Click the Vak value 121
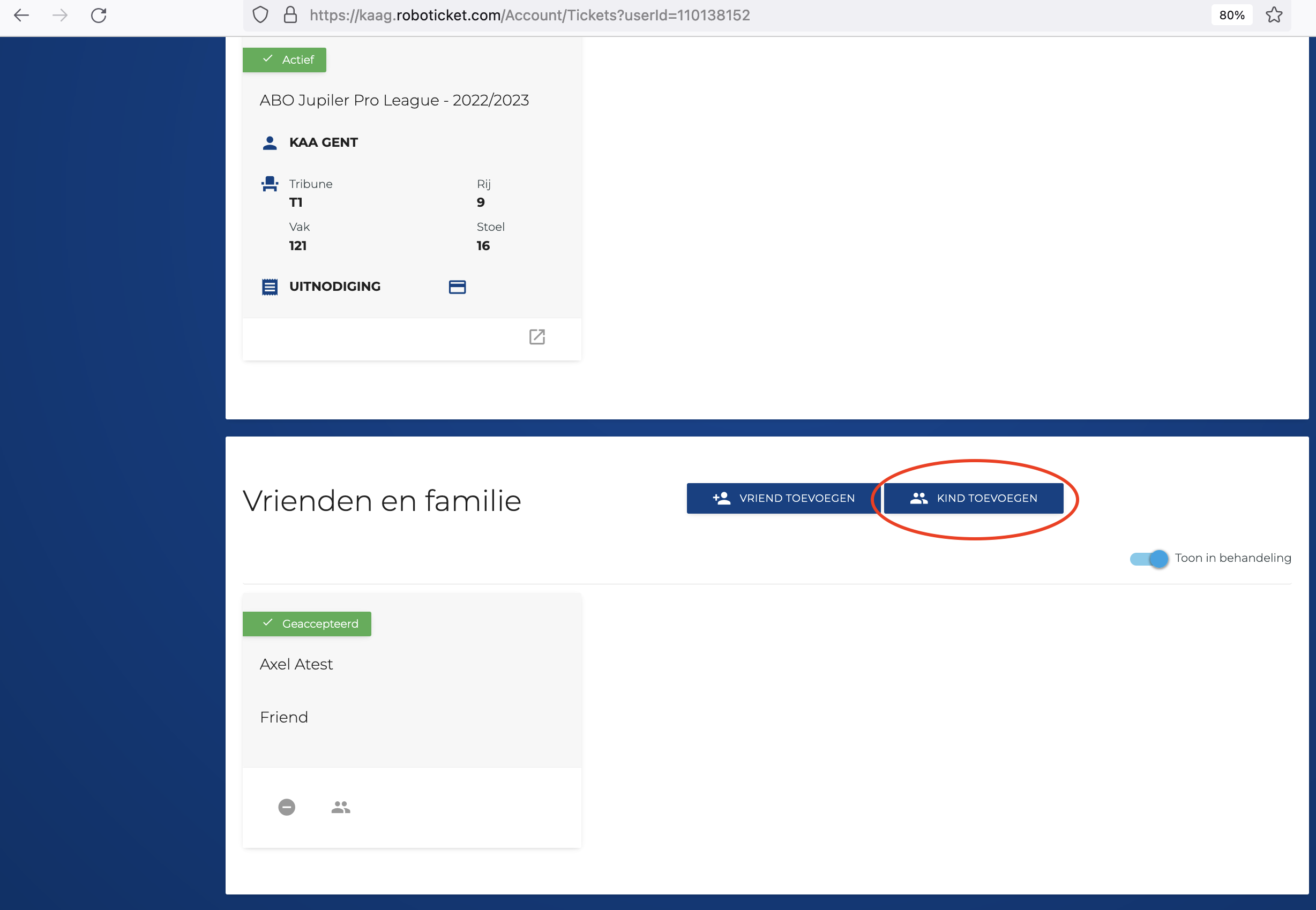 pos(298,246)
